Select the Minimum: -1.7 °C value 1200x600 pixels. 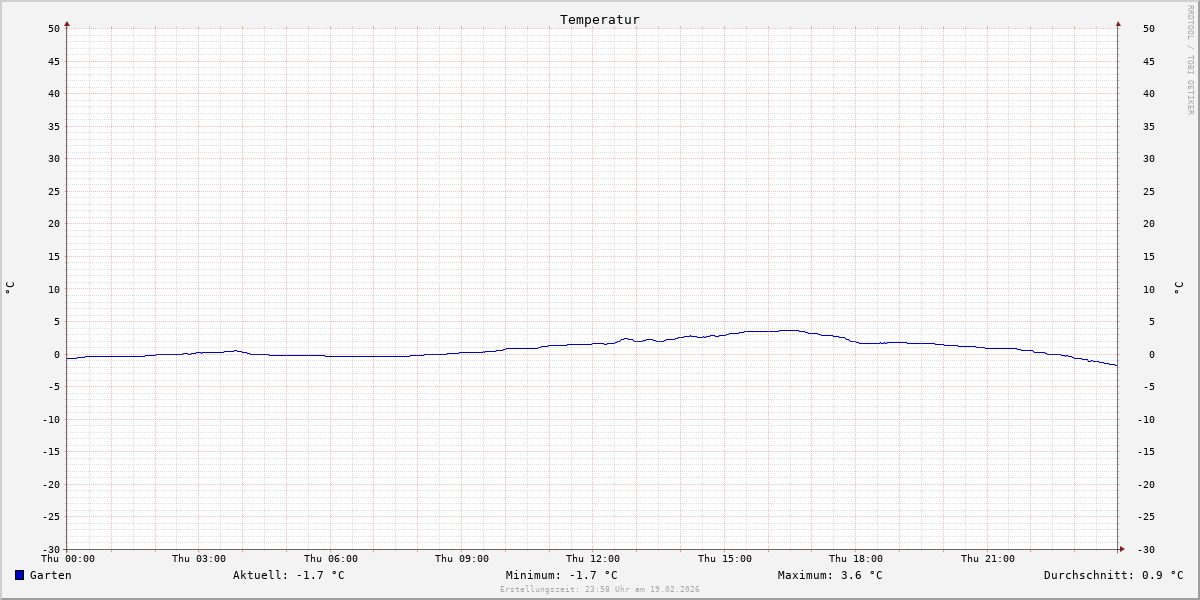tap(561, 575)
